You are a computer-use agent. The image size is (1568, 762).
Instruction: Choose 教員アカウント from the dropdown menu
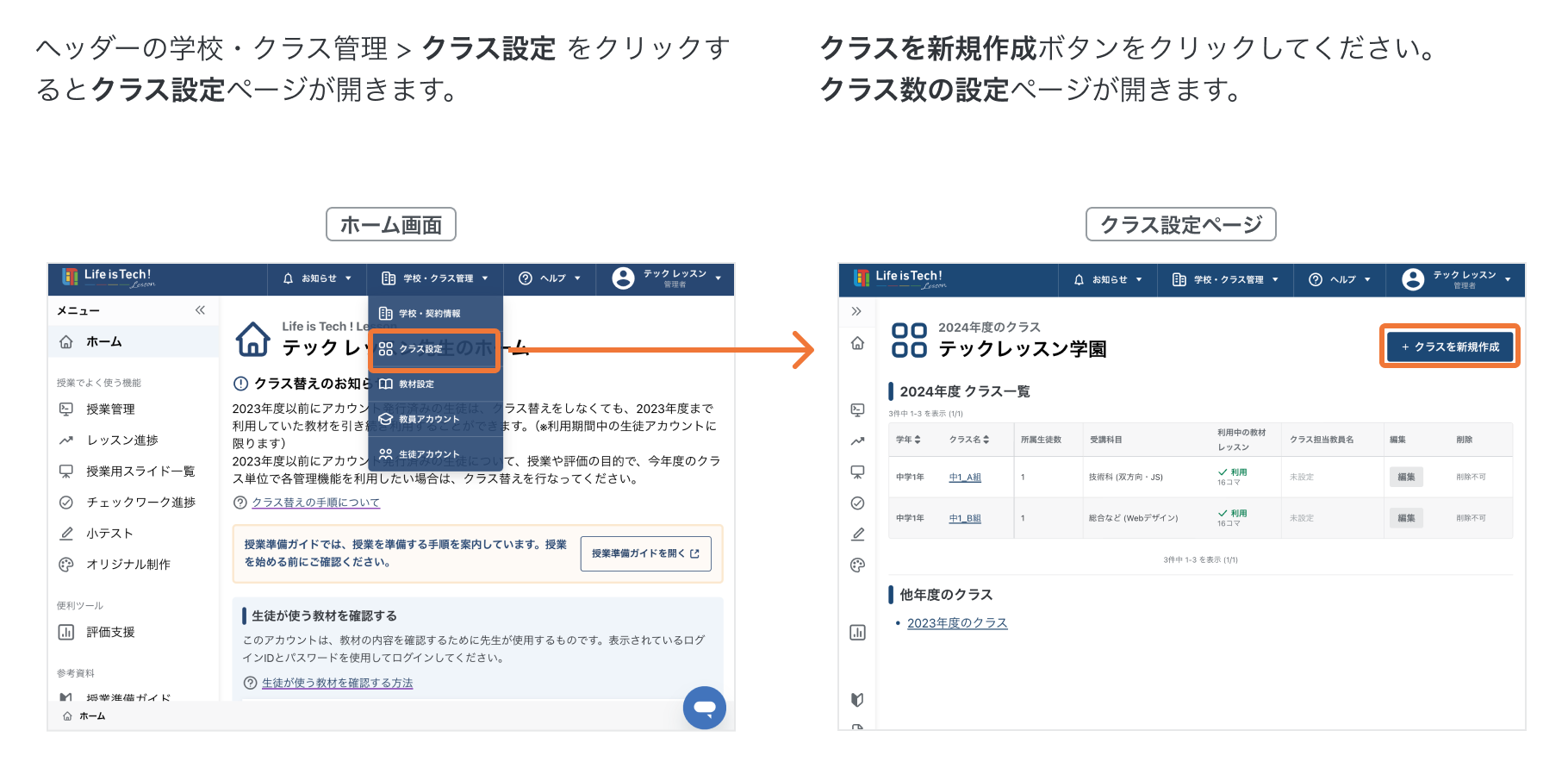point(428,419)
